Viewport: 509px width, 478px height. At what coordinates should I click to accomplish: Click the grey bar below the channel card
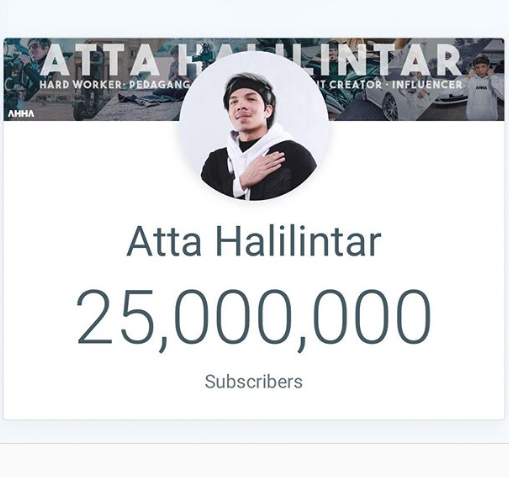[254, 461]
